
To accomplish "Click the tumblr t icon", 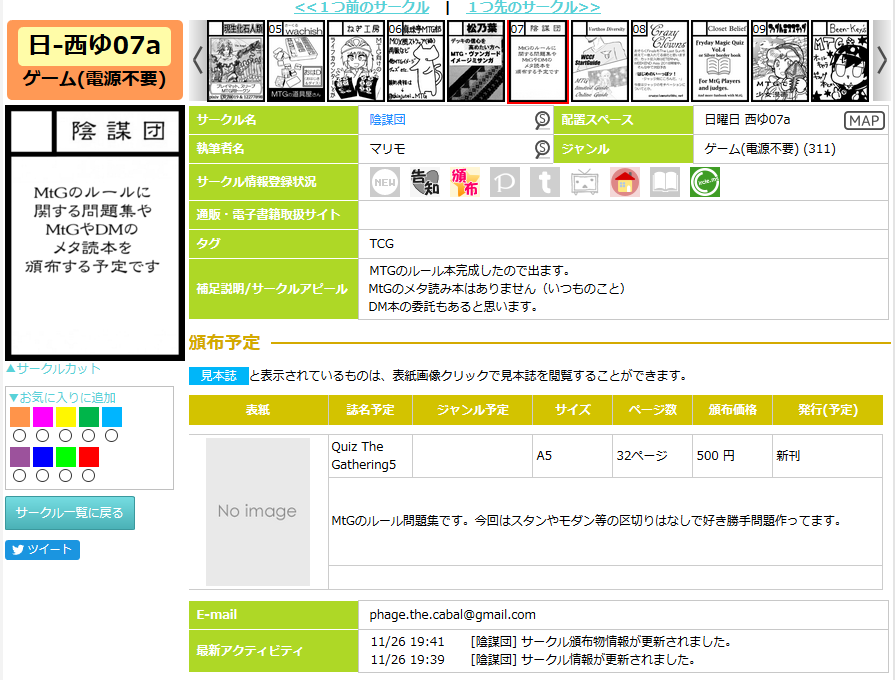I will (545, 182).
